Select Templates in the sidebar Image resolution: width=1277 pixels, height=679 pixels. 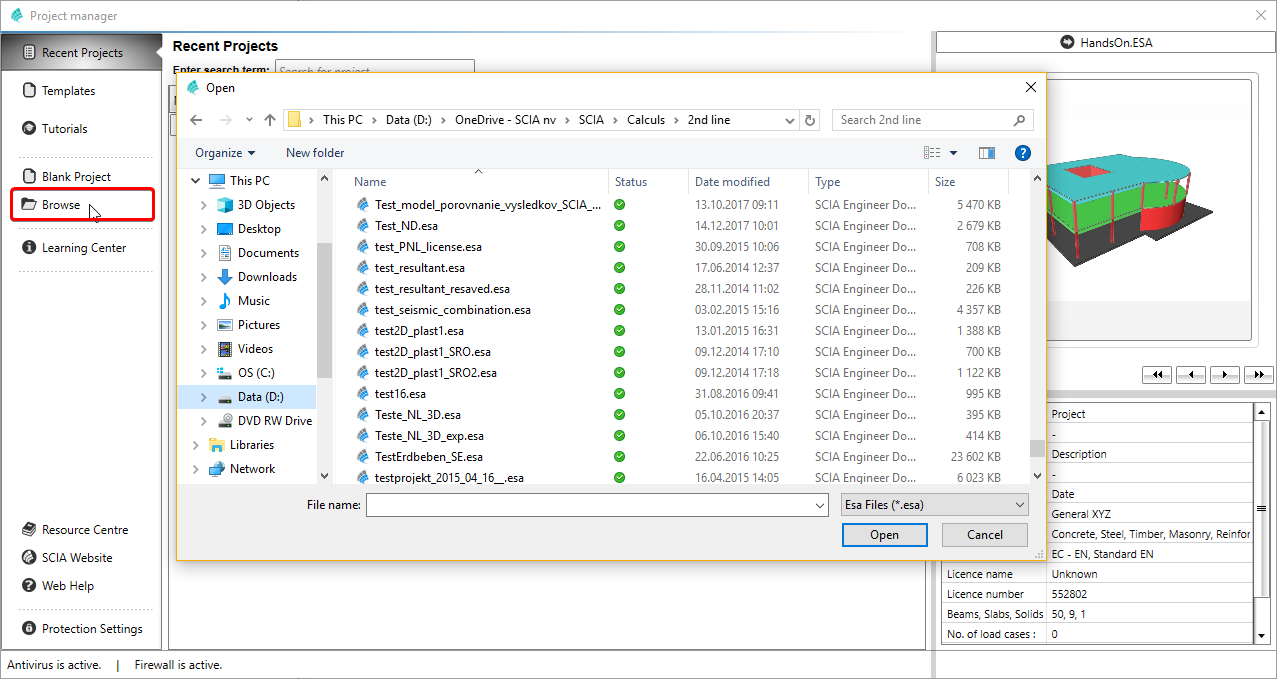(x=68, y=91)
